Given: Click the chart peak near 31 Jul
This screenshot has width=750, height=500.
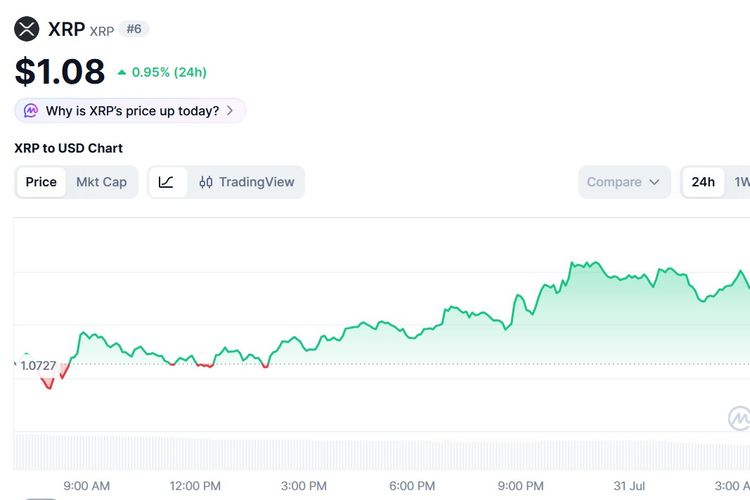Looking at the screenshot, I should point(596,262).
